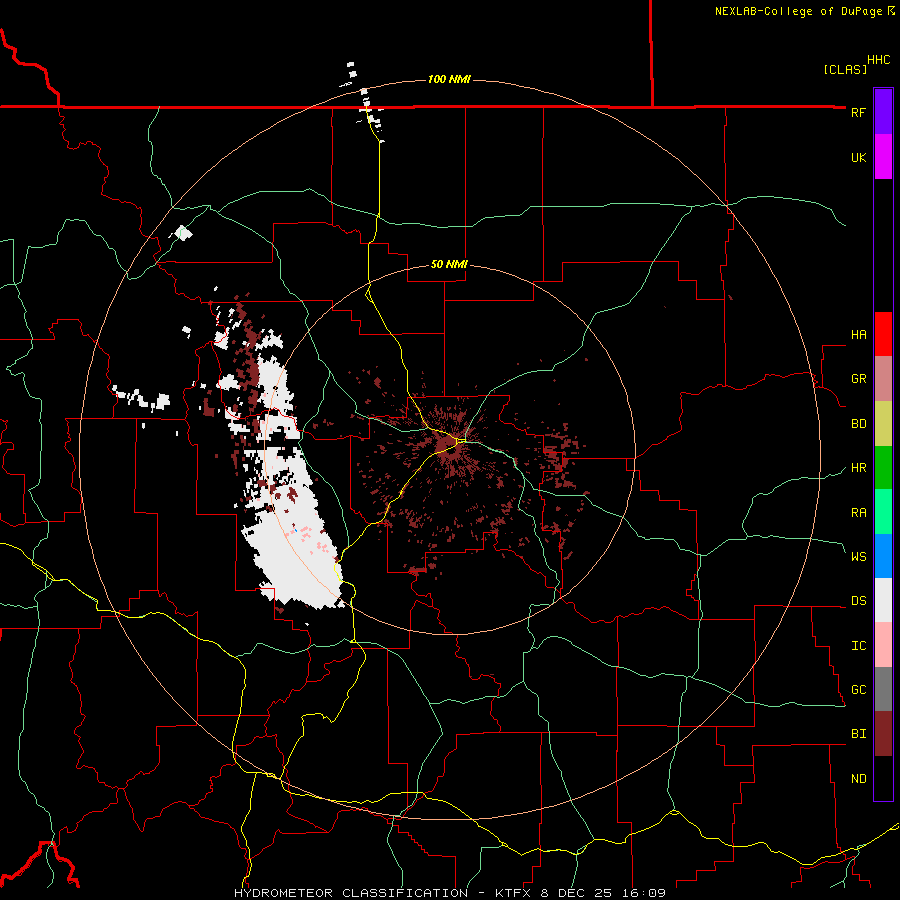Click the 100 NMI range ring label
900x900 pixels.
coord(449,79)
